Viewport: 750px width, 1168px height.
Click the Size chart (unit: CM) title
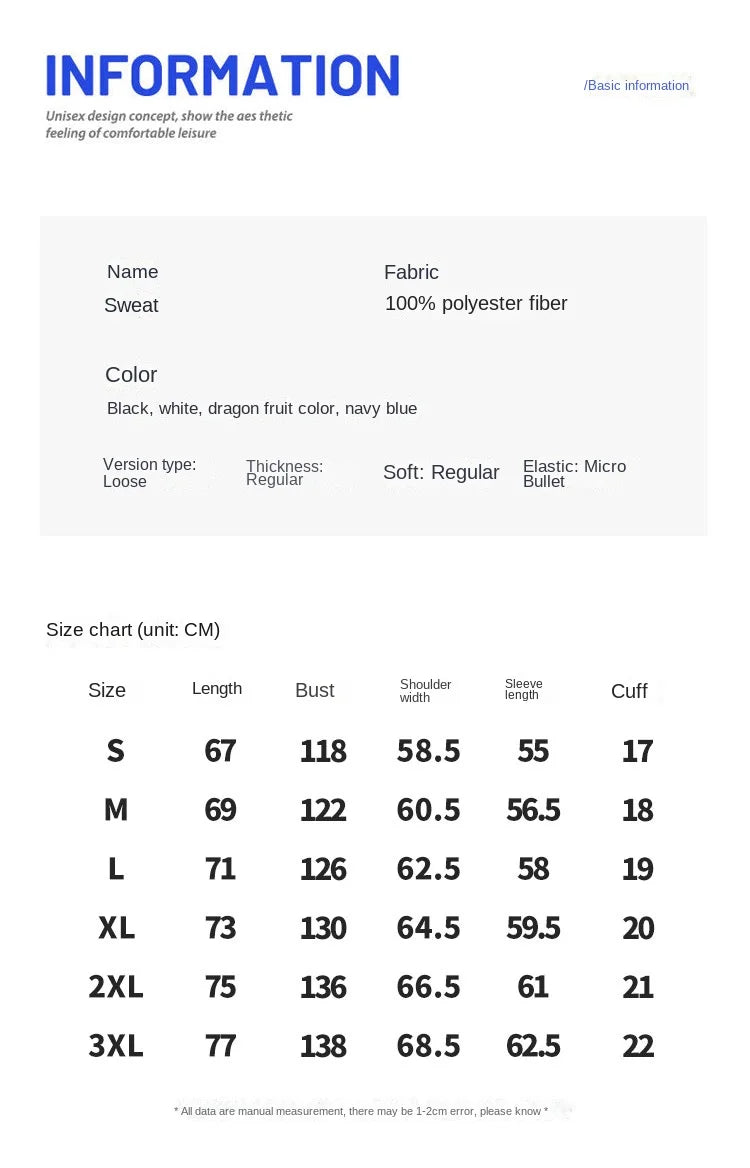133,629
